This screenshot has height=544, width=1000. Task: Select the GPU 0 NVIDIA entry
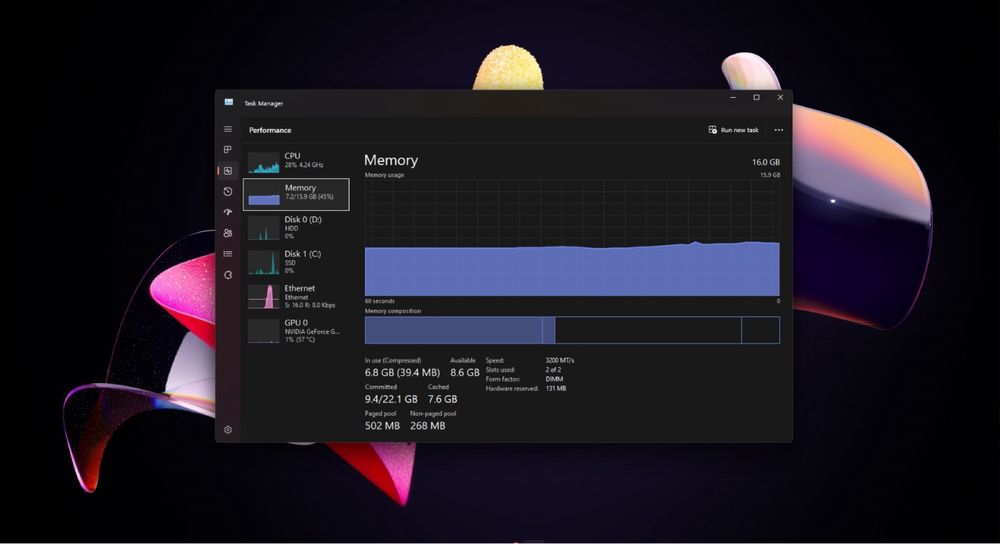[x=296, y=331]
